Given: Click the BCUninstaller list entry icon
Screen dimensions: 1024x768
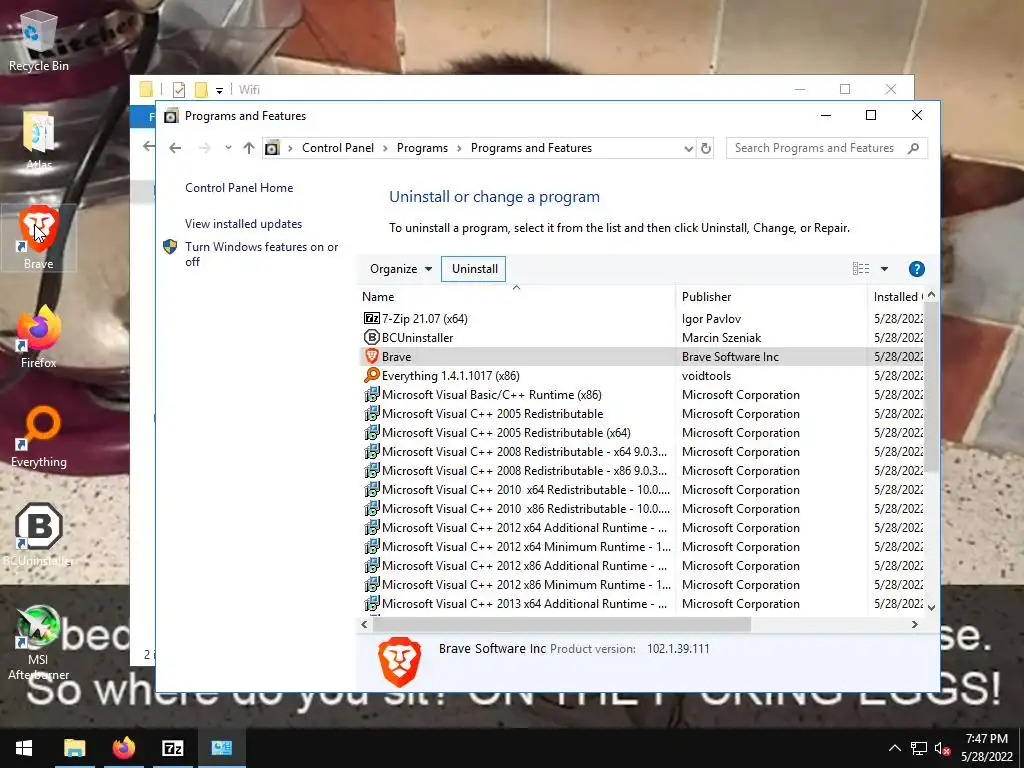Looking at the screenshot, I should pos(372,338).
